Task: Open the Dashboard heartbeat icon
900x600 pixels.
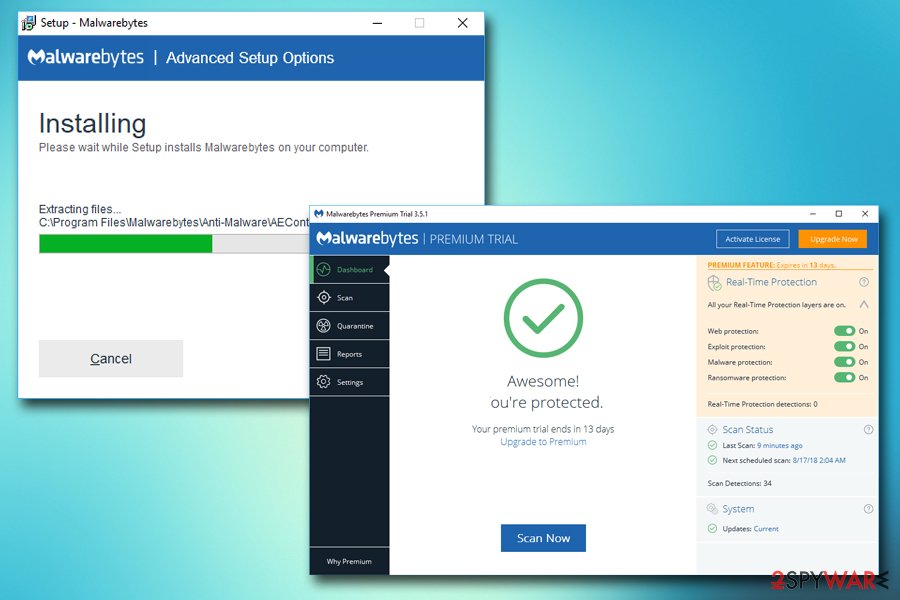Action: coord(324,269)
